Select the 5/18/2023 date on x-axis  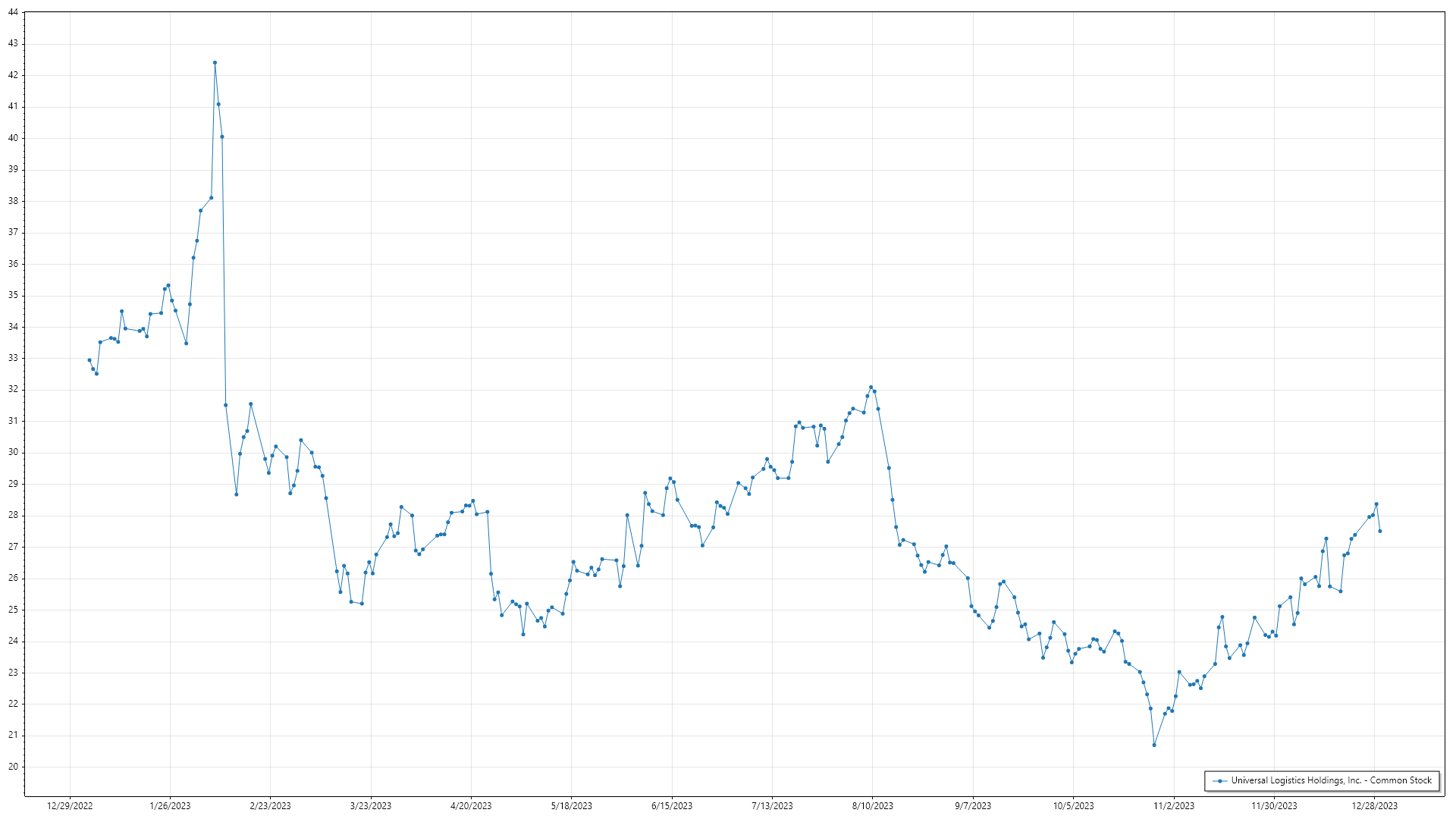571,806
